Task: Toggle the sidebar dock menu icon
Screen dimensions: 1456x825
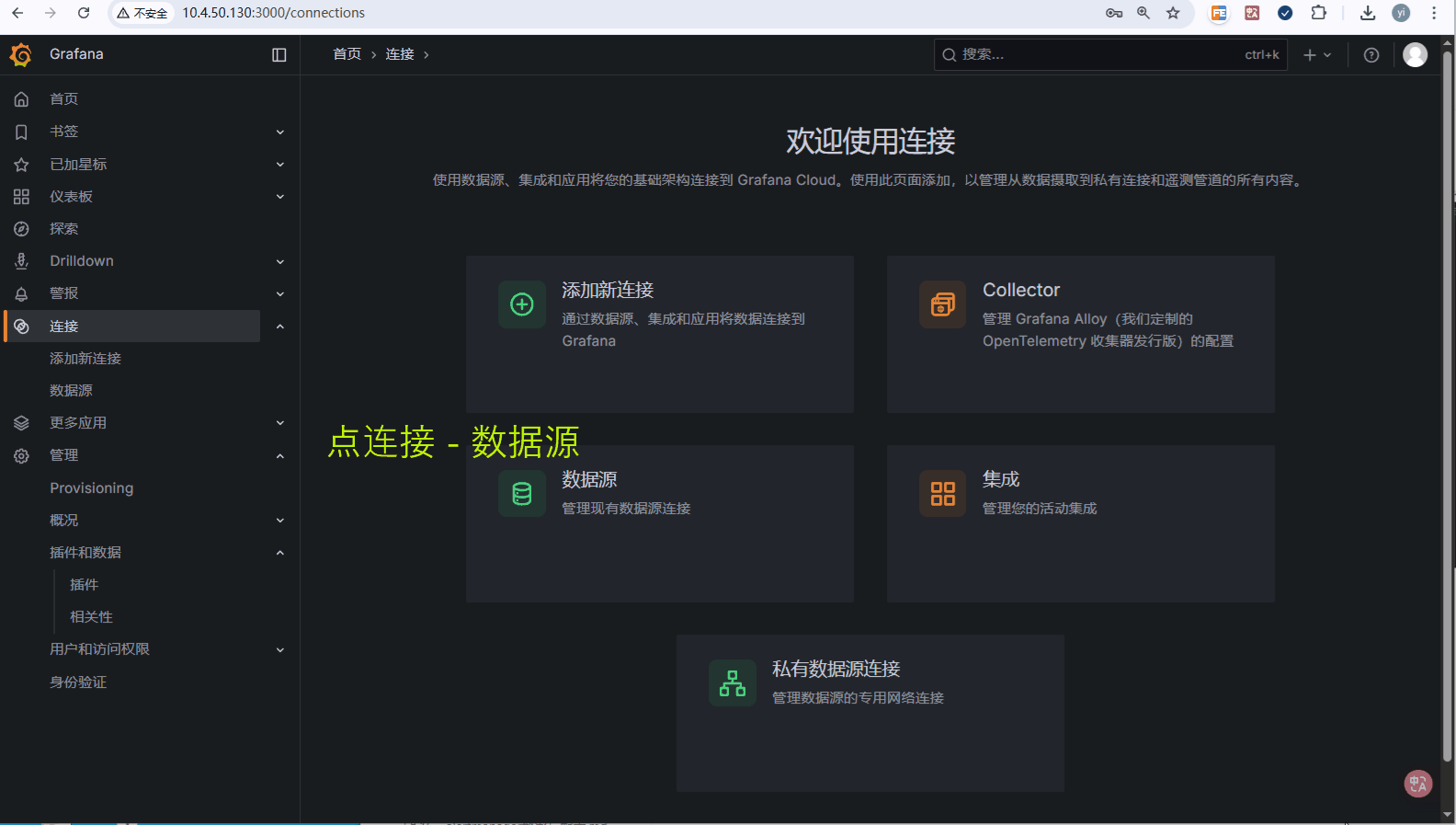Action: 279,55
